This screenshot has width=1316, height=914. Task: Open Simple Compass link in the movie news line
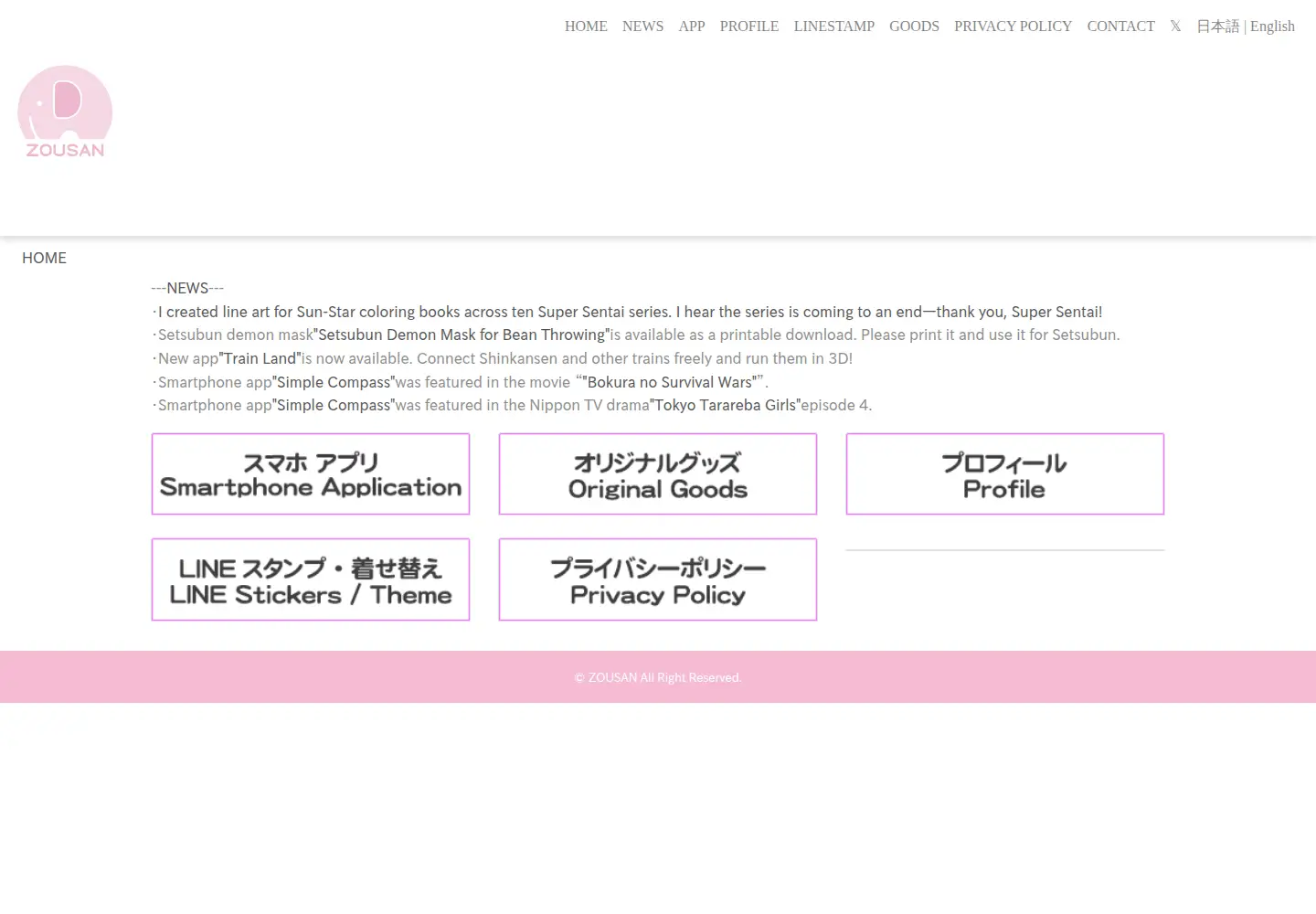(334, 382)
